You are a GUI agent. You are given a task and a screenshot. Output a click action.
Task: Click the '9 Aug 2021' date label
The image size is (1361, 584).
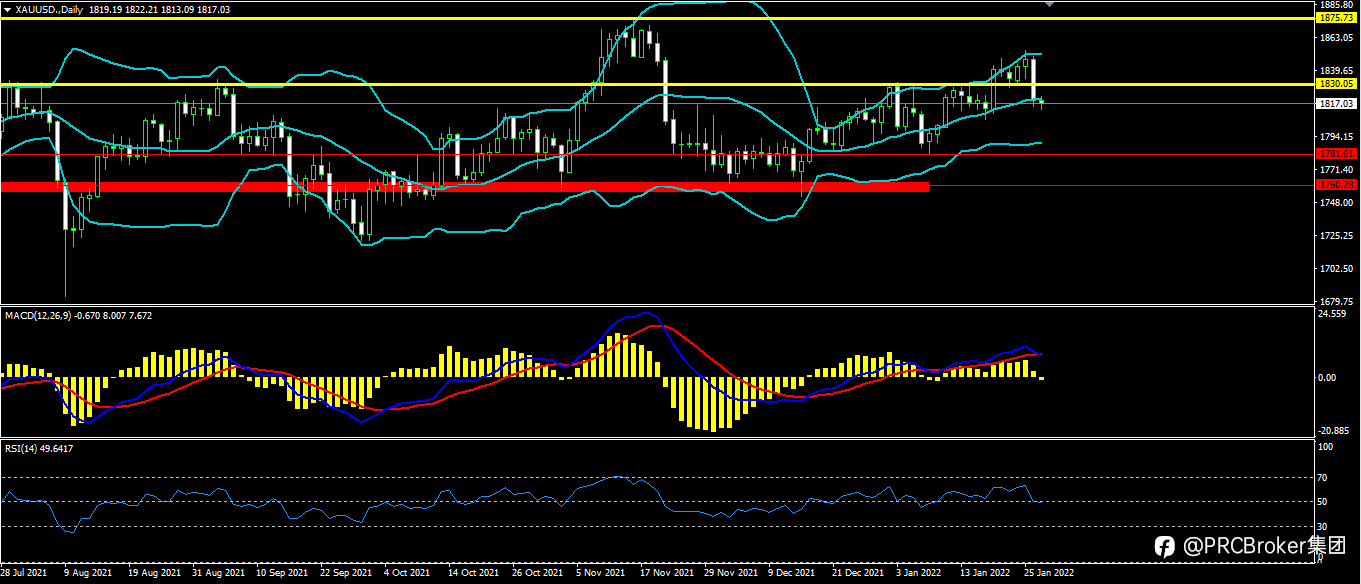(87, 574)
